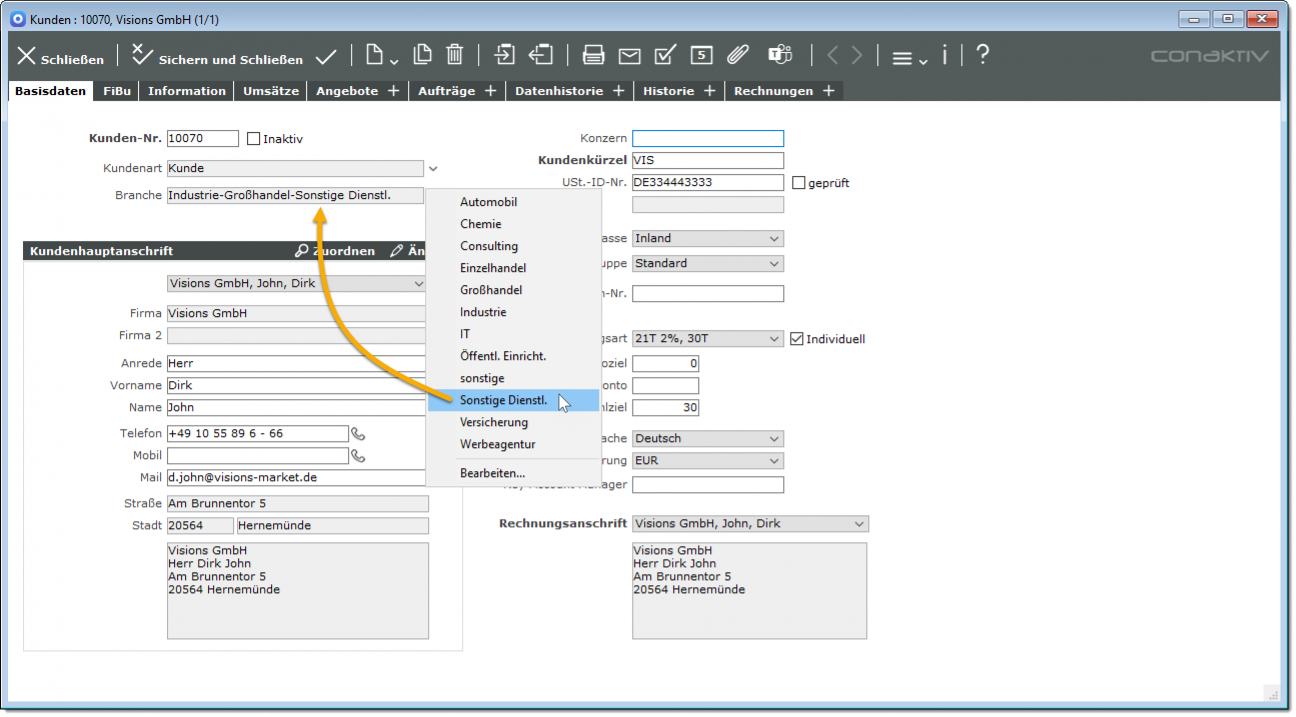
Task: Open Microsoft Teams from the toolbar
Action: coord(779,55)
